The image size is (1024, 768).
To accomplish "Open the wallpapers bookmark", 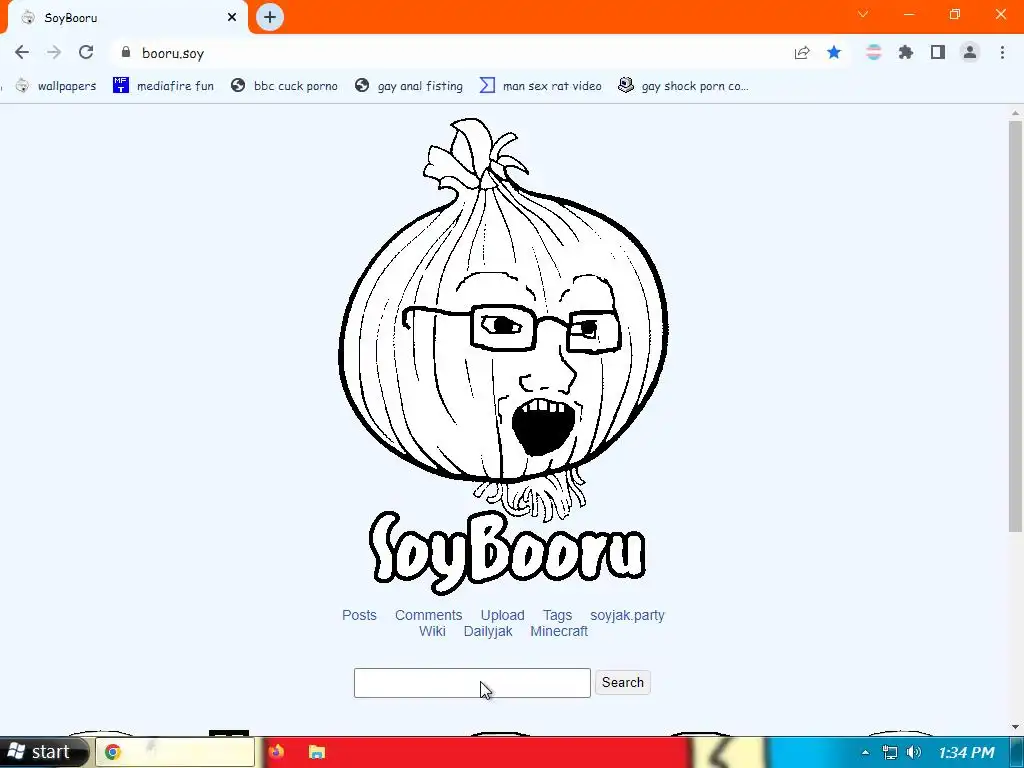I will point(56,86).
